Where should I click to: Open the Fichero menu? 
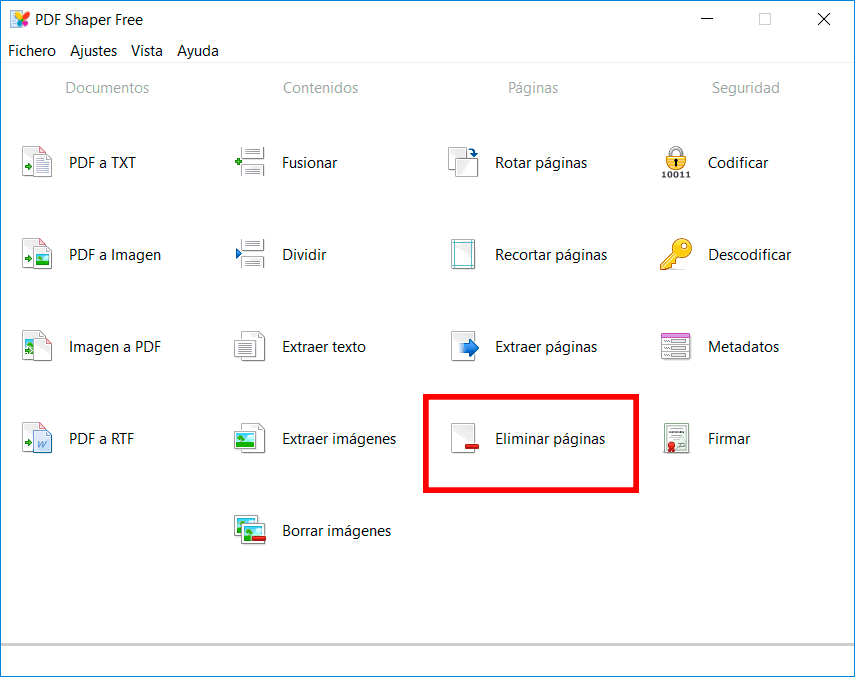(x=32, y=51)
